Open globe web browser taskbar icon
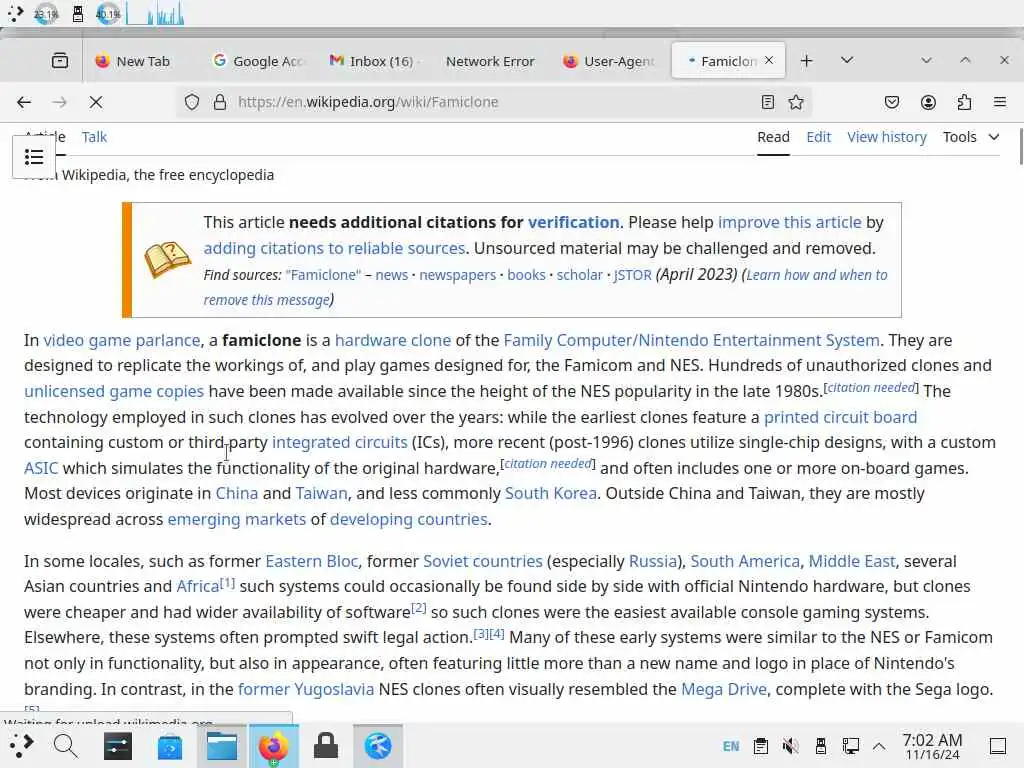 click(378, 746)
